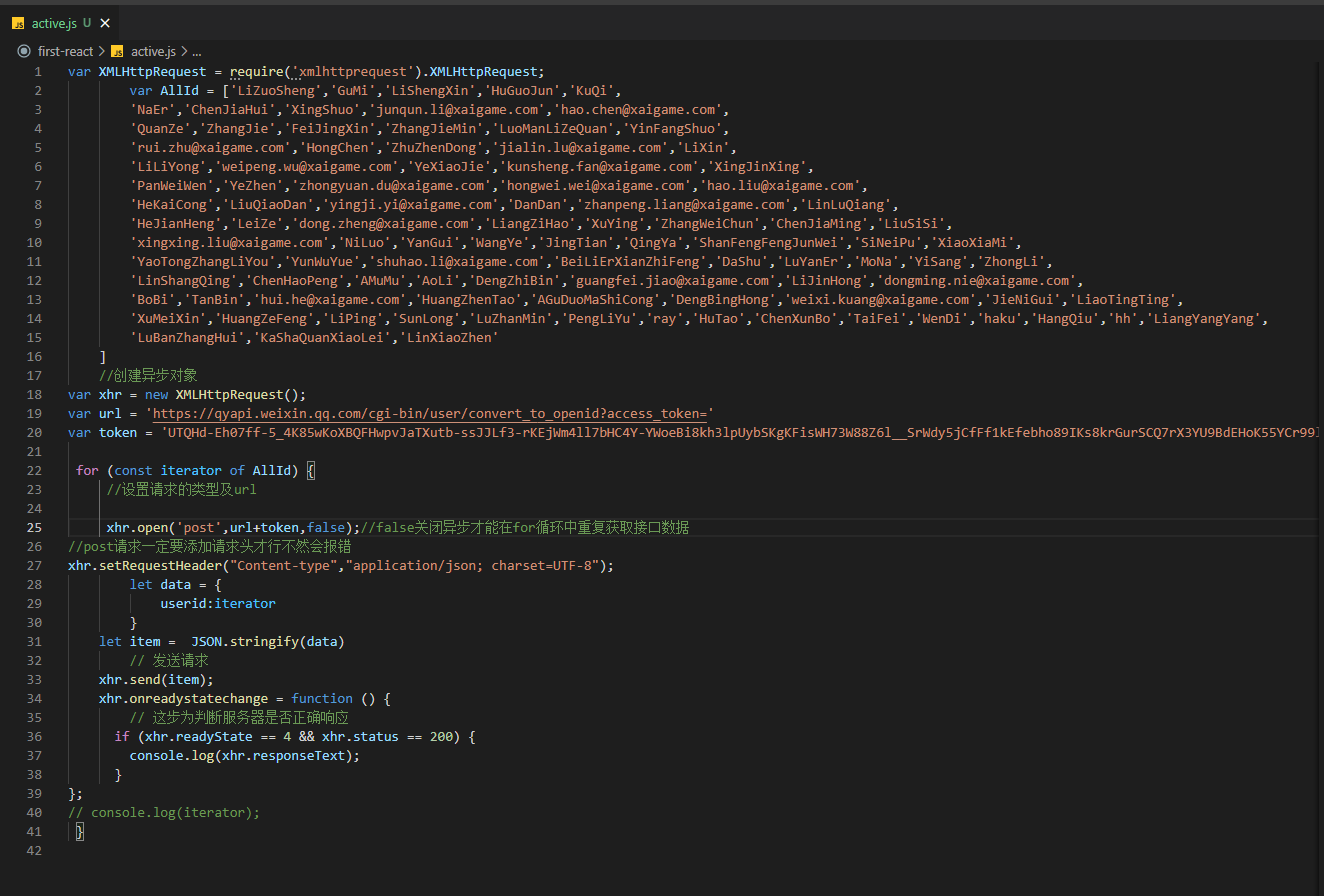
Task: Click commented '// console.log(iterator);' line
Action: point(164,812)
